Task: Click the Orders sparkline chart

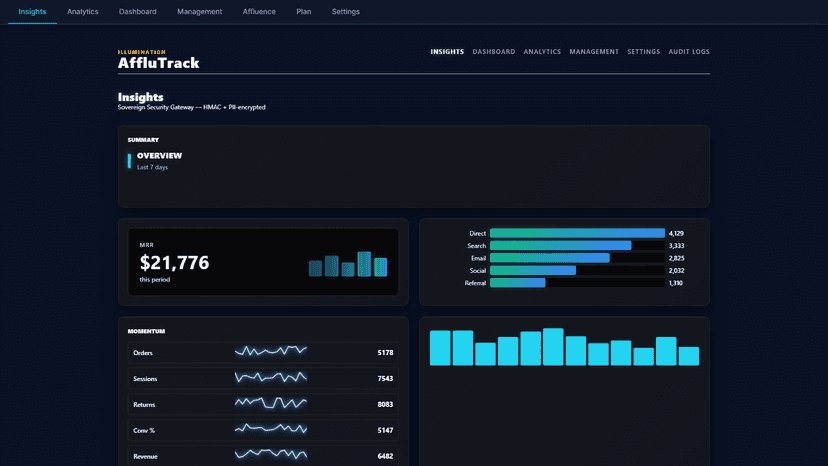Action: (x=271, y=351)
